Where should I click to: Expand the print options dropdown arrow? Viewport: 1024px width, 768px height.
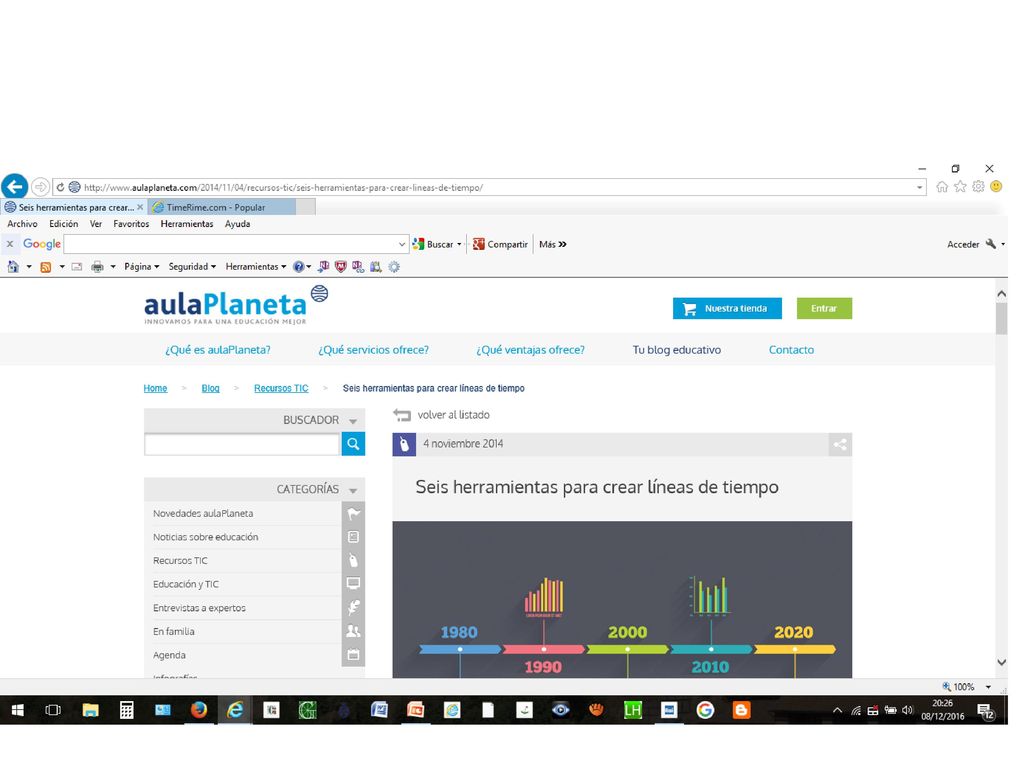113,266
